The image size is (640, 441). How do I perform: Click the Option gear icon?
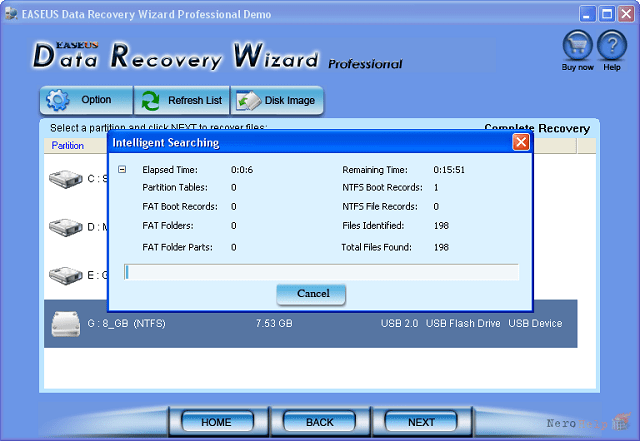point(58,101)
